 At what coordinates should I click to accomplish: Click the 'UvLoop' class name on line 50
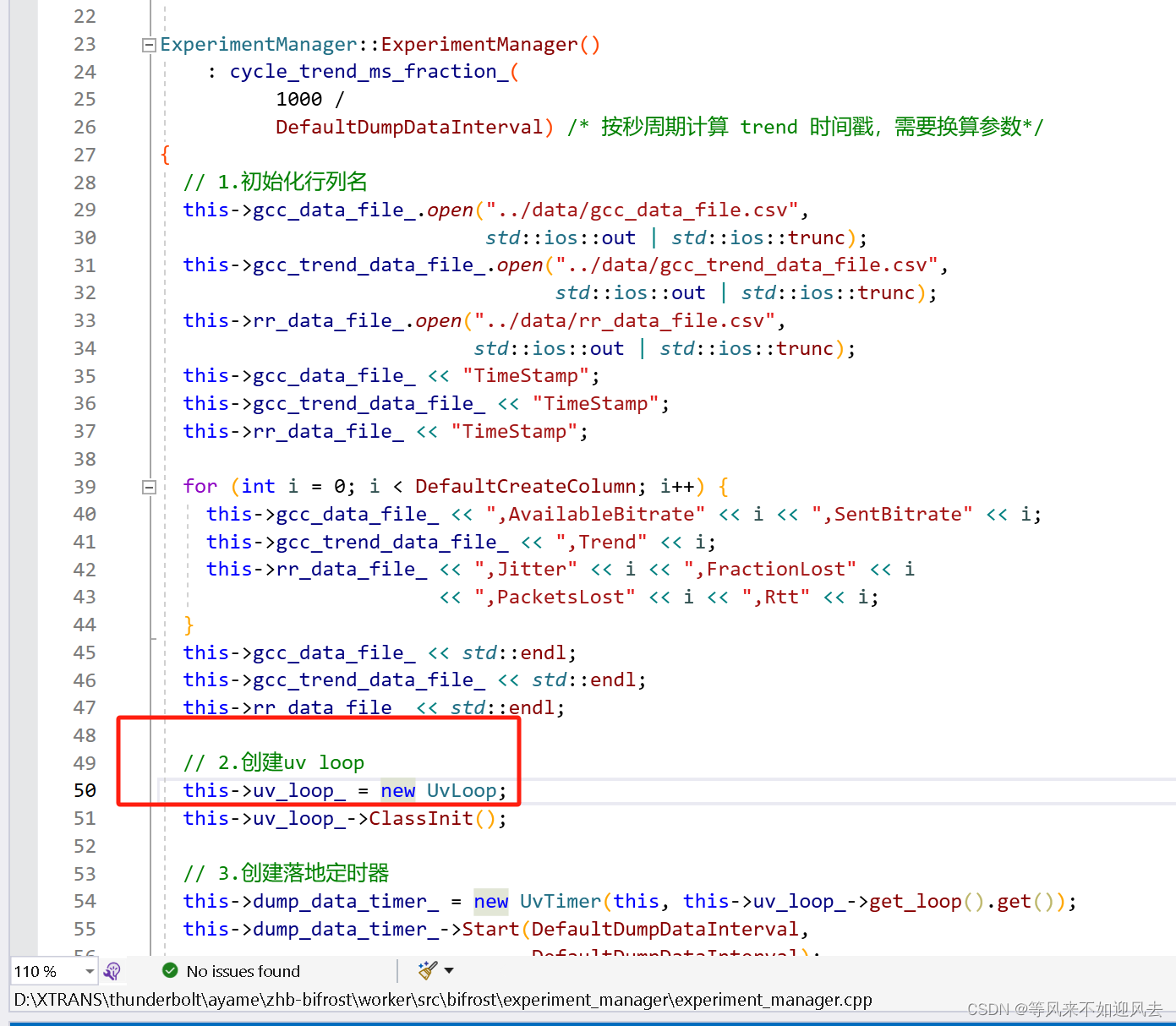coord(462,790)
